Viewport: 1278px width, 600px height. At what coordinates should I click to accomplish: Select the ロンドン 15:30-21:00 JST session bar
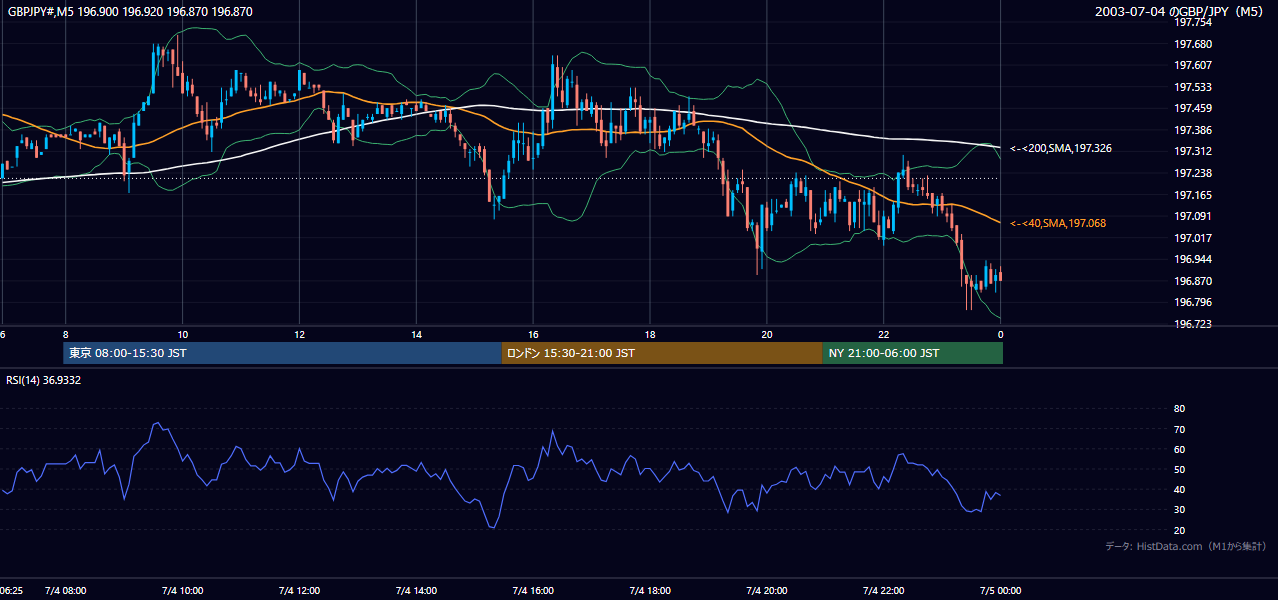pos(662,353)
